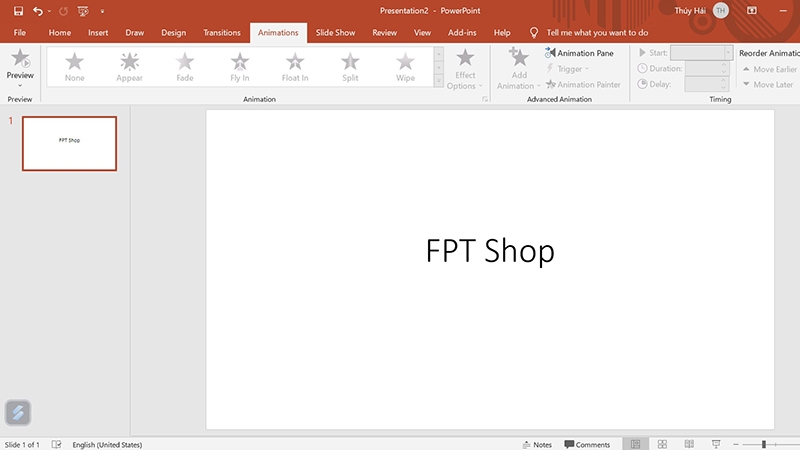The width and height of the screenshot is (800, 450).
Task: Select the Animations tab
Action: (278, 33)
